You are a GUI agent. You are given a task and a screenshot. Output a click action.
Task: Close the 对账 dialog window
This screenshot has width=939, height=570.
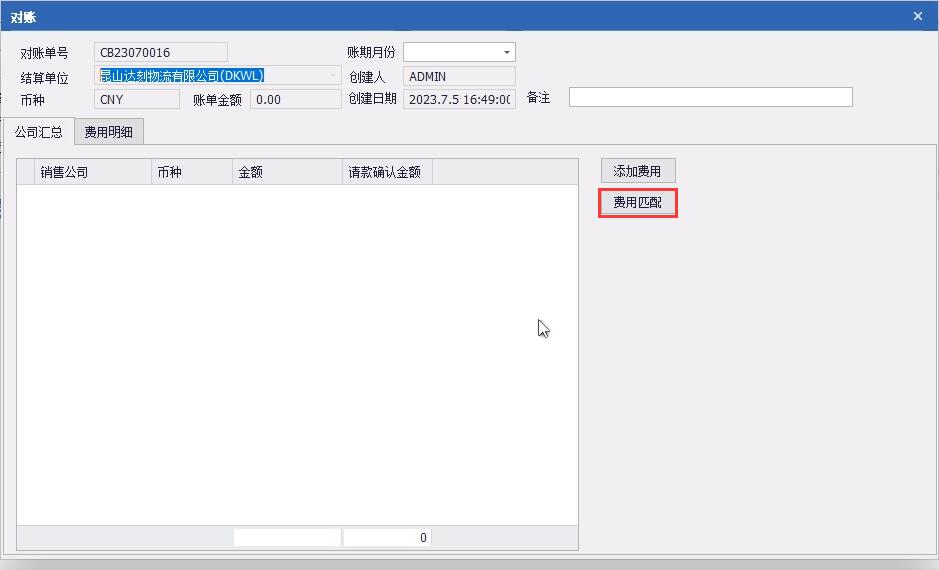coord(917,16)
